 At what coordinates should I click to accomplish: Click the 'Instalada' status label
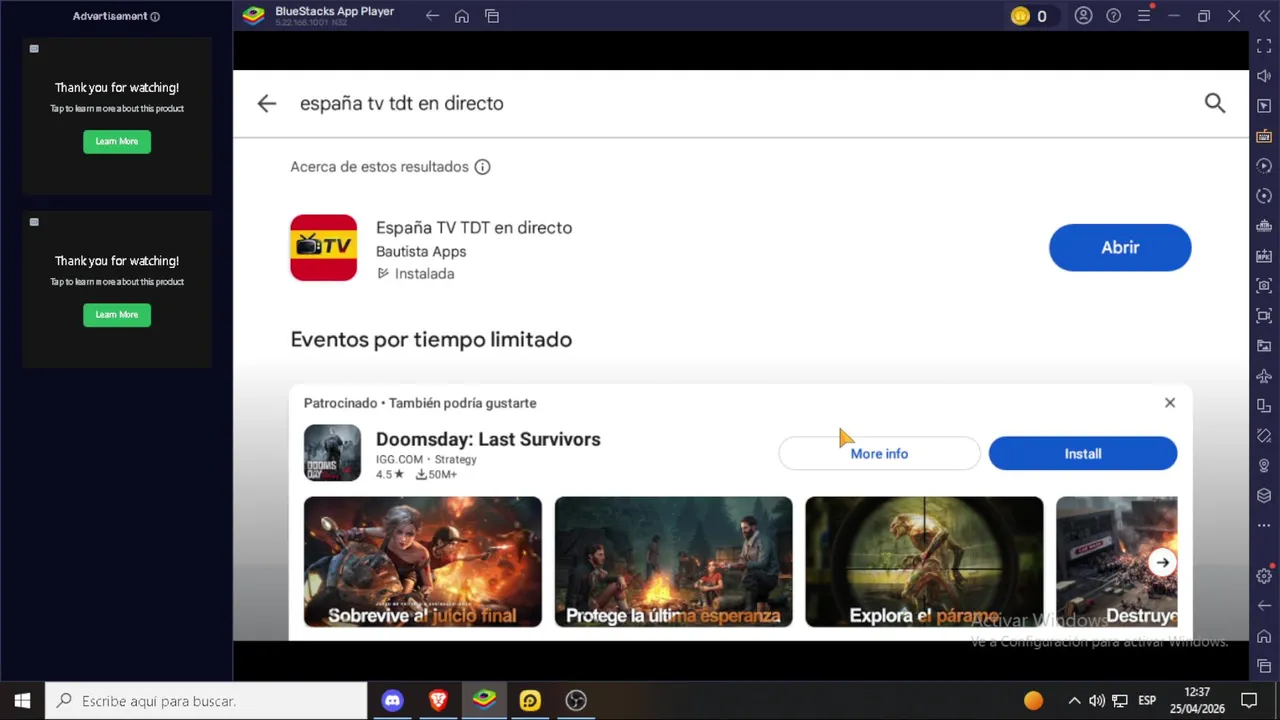tap(424, 274)
